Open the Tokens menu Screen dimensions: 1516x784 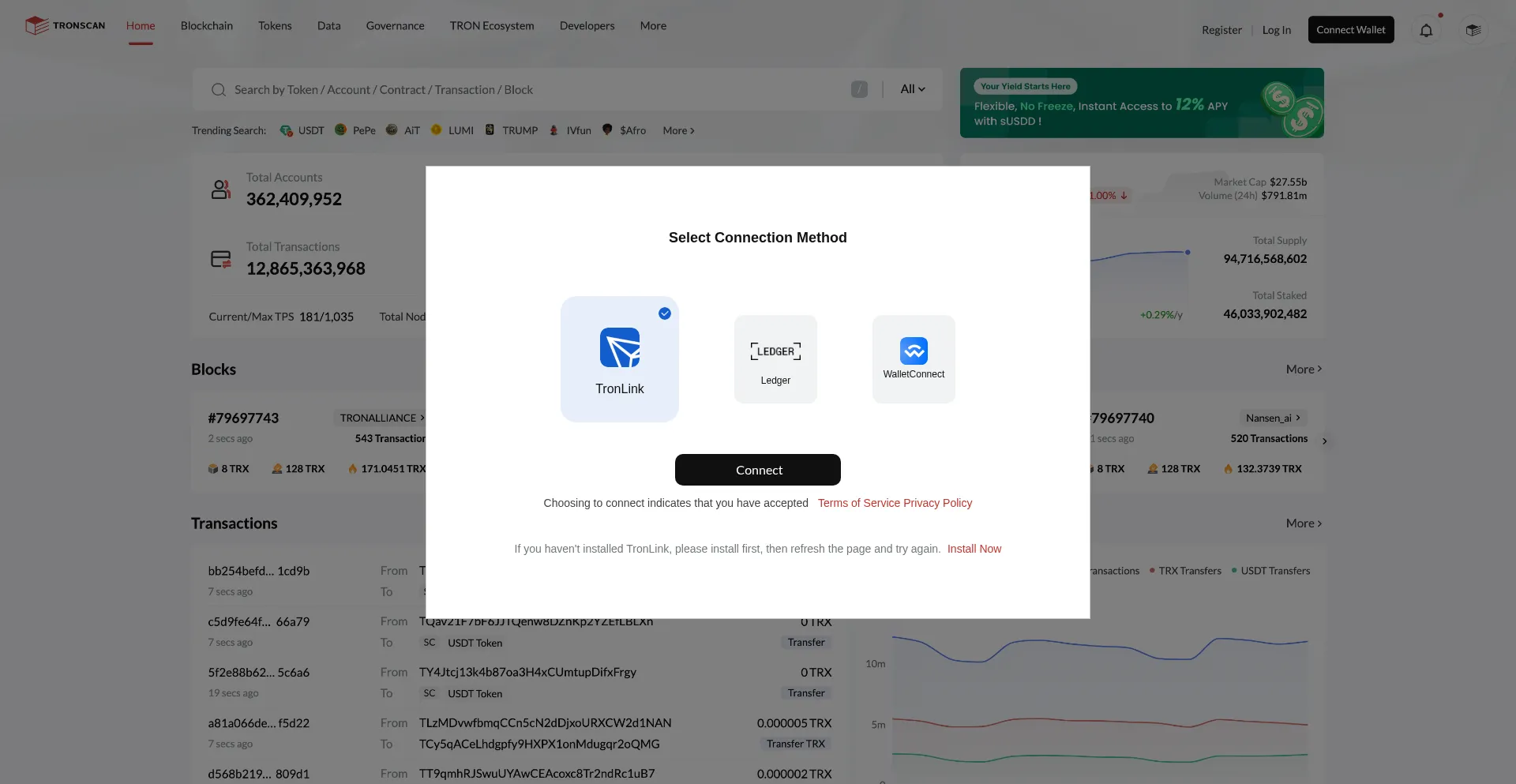(275, 26)
